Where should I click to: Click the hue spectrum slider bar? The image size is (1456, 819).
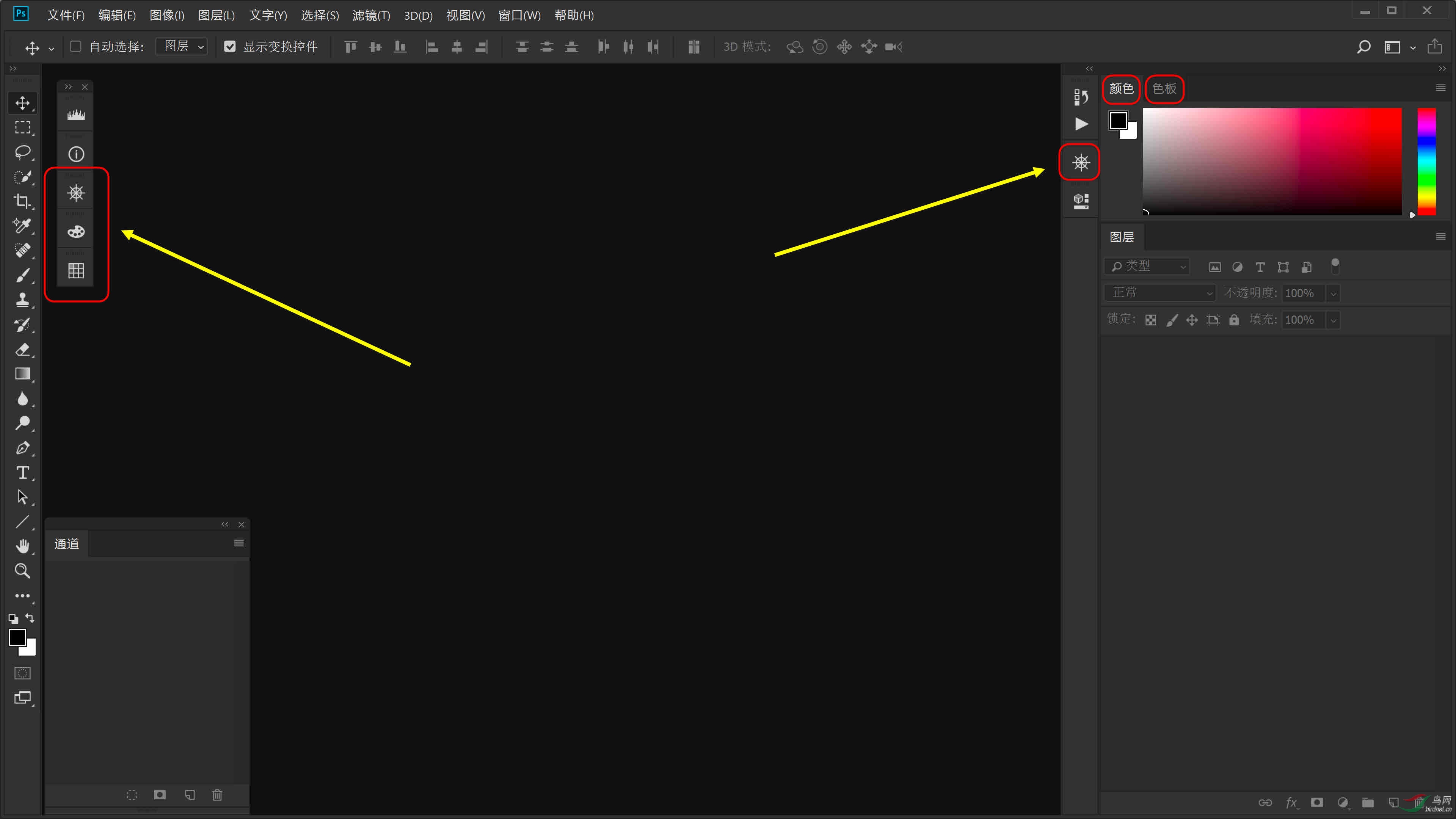tap(1426, 161)
